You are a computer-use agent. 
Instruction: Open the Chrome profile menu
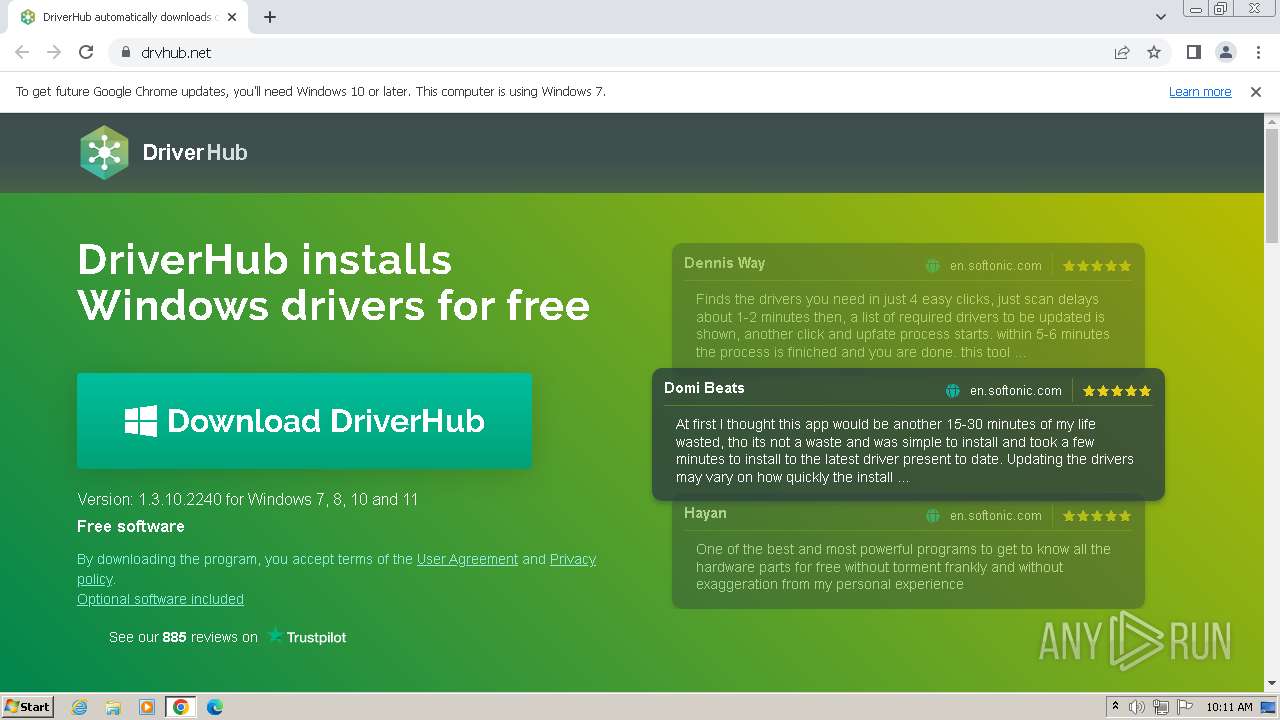click(x=1225, y=52)
